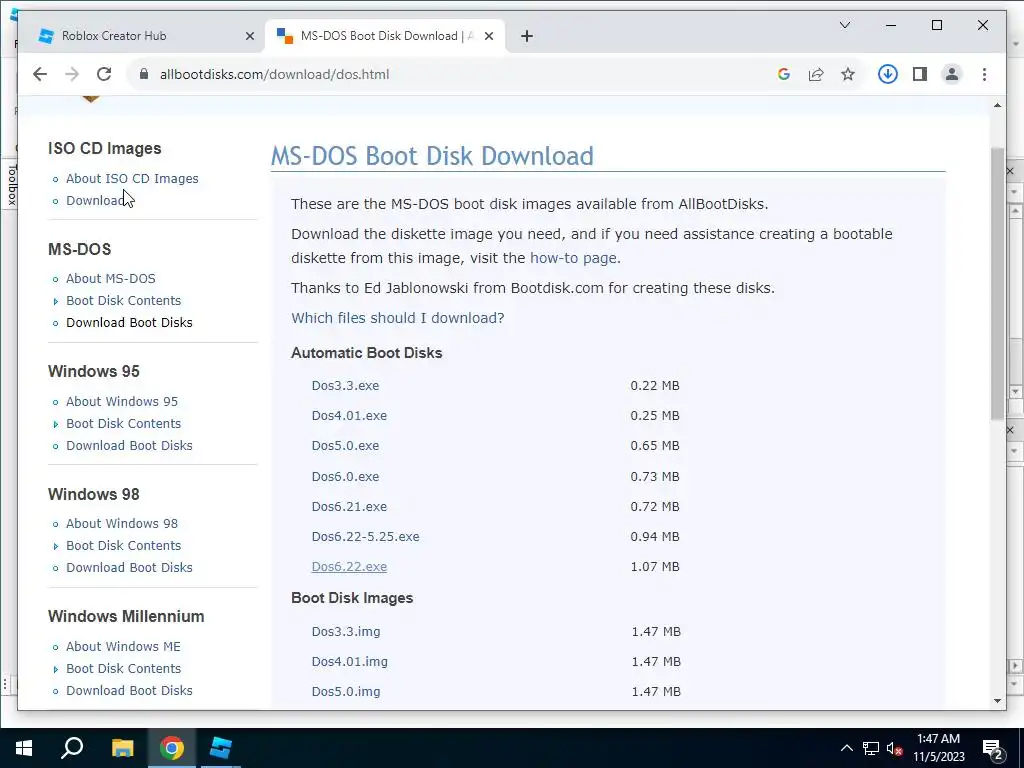Close the Roblox Creator Hub tab
The image size is (1024, 768).
(249, 36)
